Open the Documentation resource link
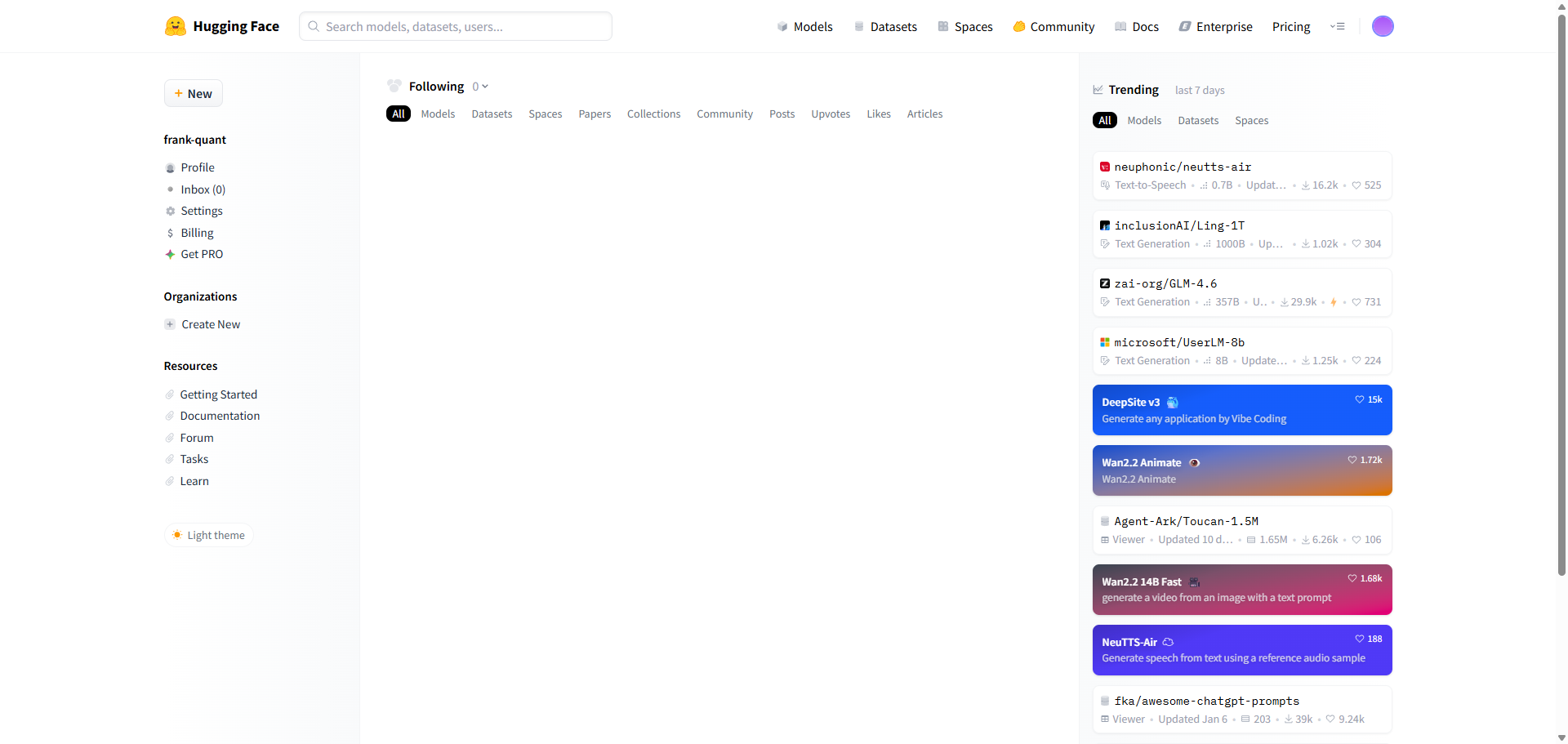Viewport: 1568px width, 744px height. [220, 416]
